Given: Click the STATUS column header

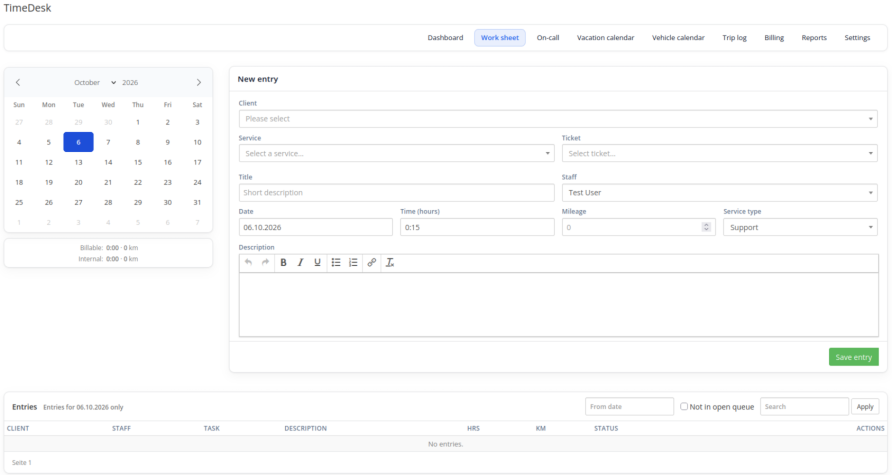Looking at the screenshot, I should pos(606,428).
